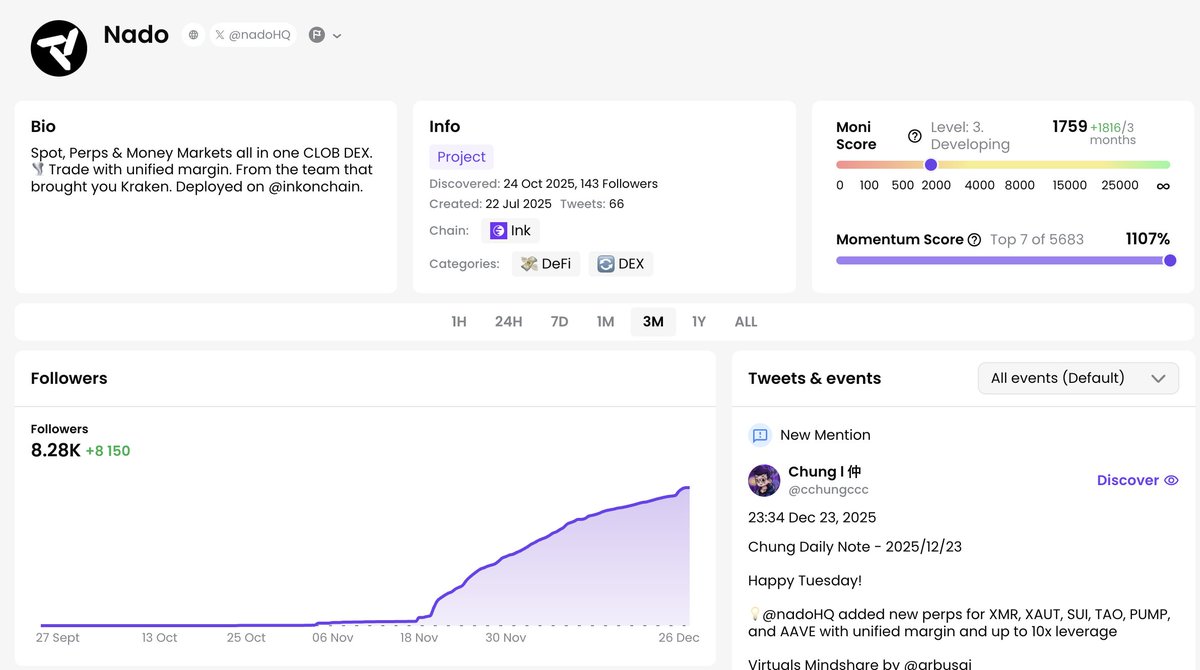The width and height of the screenshot is (1200, 670).
Task: Select the DeFi category tag
Action: point(545,264)
